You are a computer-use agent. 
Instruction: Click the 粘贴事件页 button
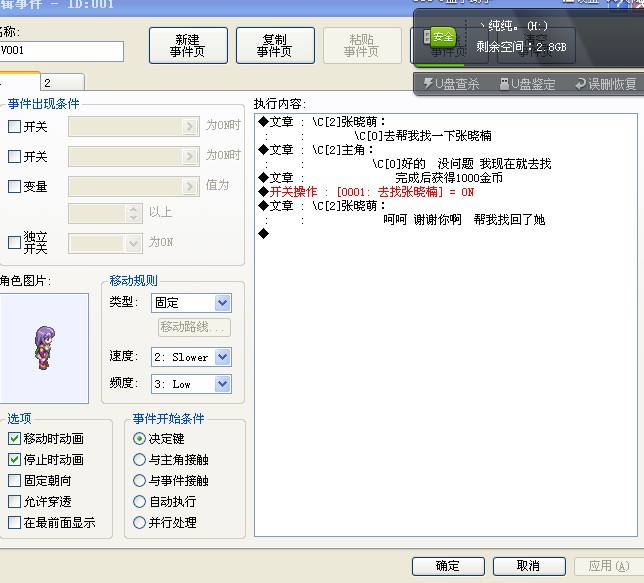(362, 46)
